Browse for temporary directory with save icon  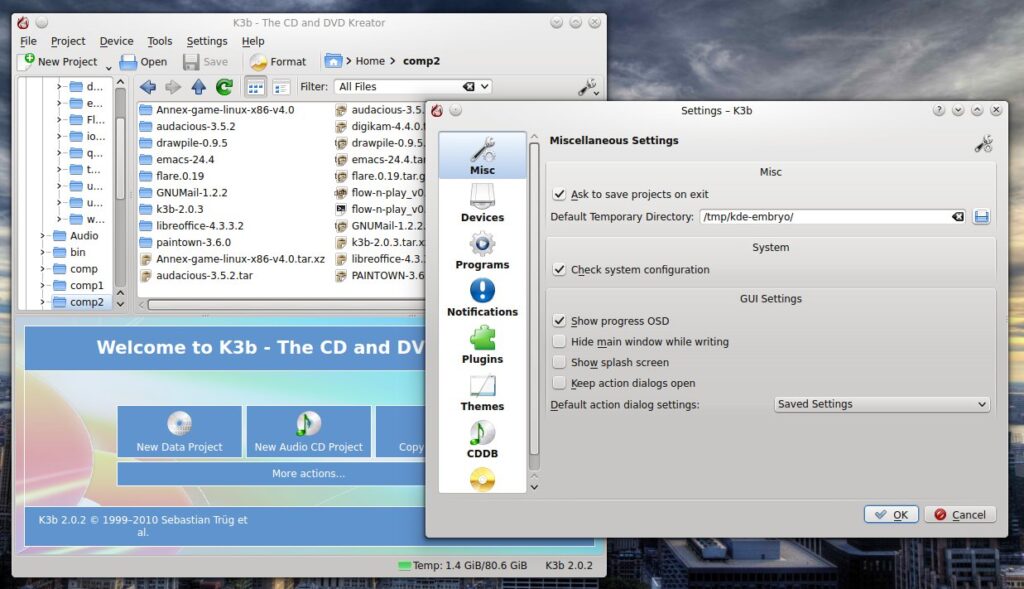coord(981,216)
